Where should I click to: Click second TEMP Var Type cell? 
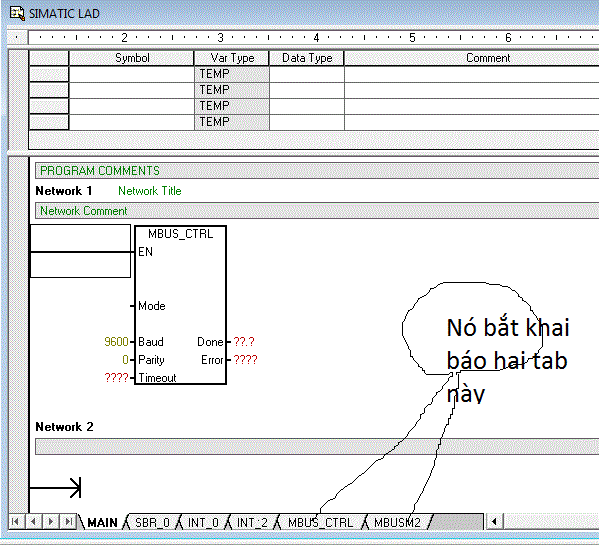click(232, 90)
